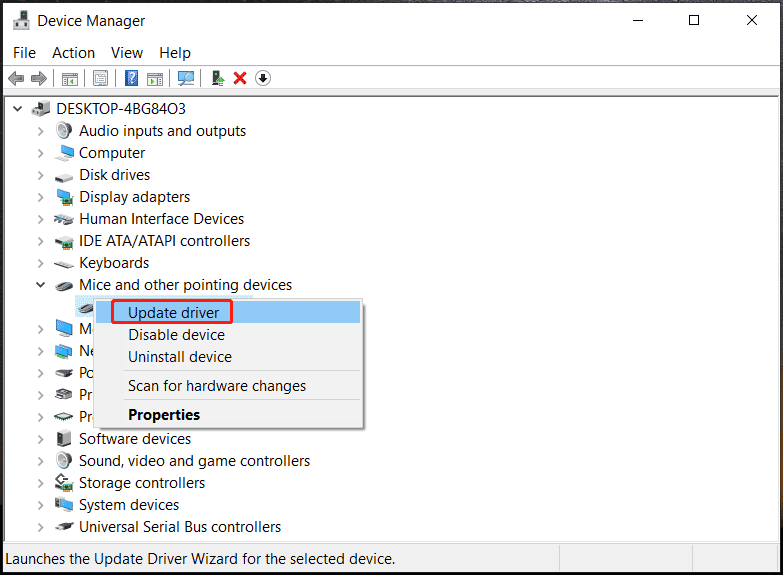This screenshot has width=783, height=575.
Task: Click the red X Uninstall device icon
Action: click(x=240, y=78)
